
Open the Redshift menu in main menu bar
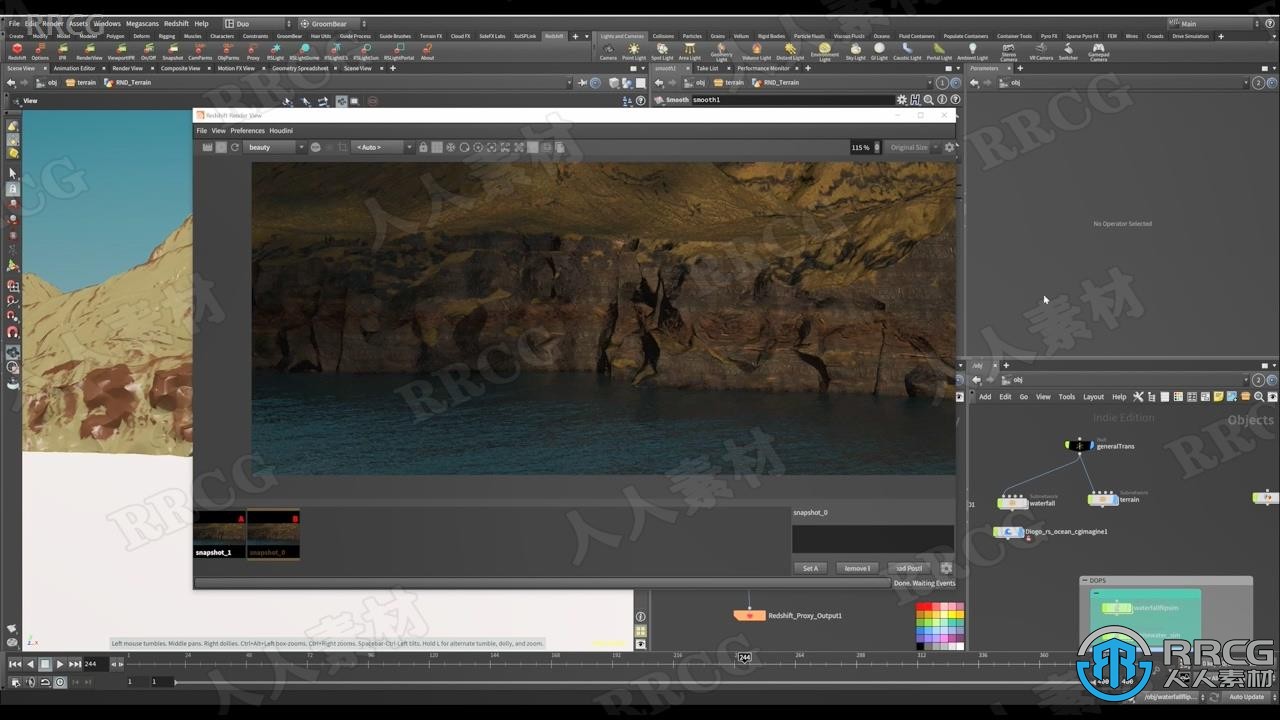point(176,23)
